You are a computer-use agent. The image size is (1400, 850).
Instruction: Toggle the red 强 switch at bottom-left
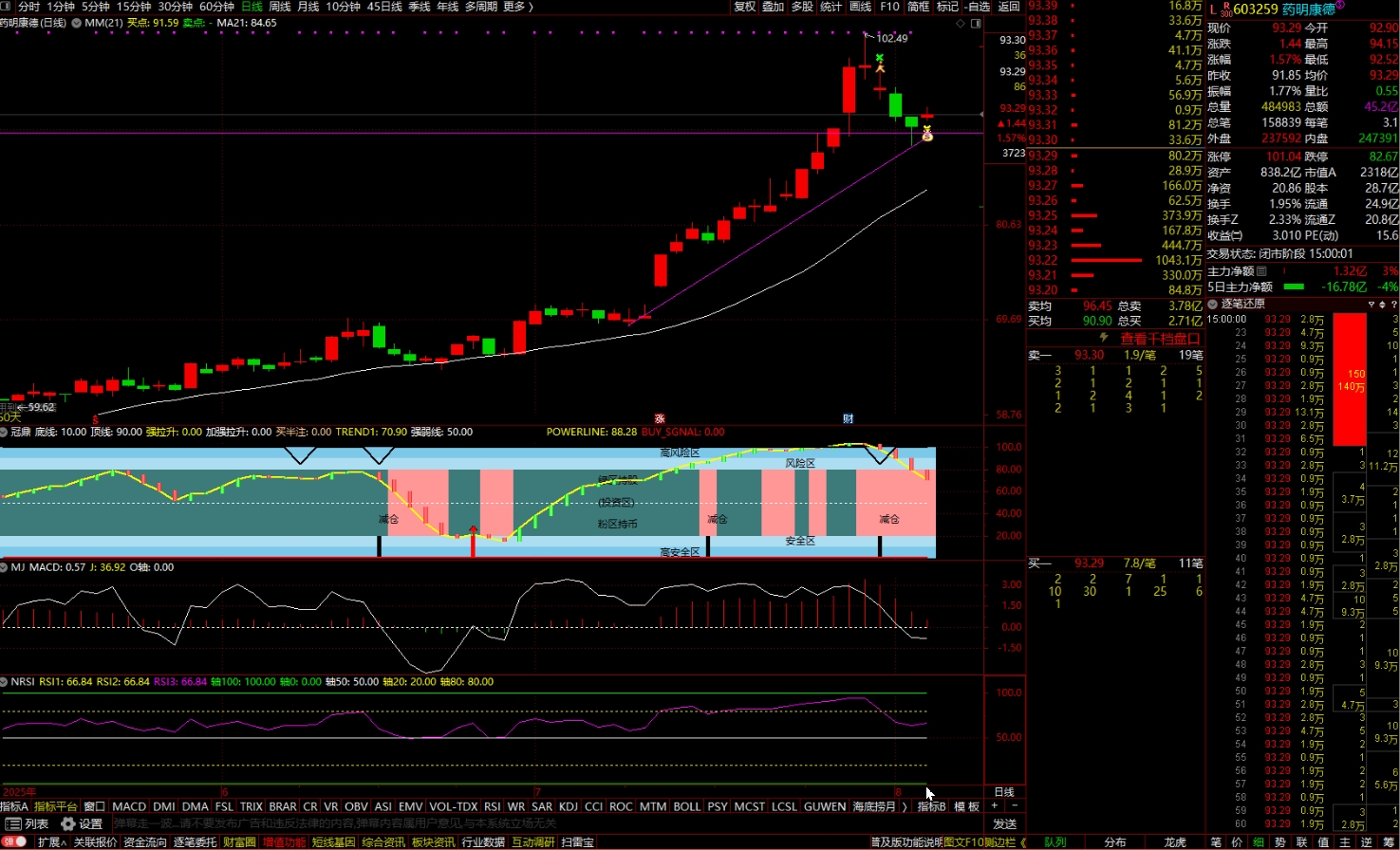tap(15, 841)
